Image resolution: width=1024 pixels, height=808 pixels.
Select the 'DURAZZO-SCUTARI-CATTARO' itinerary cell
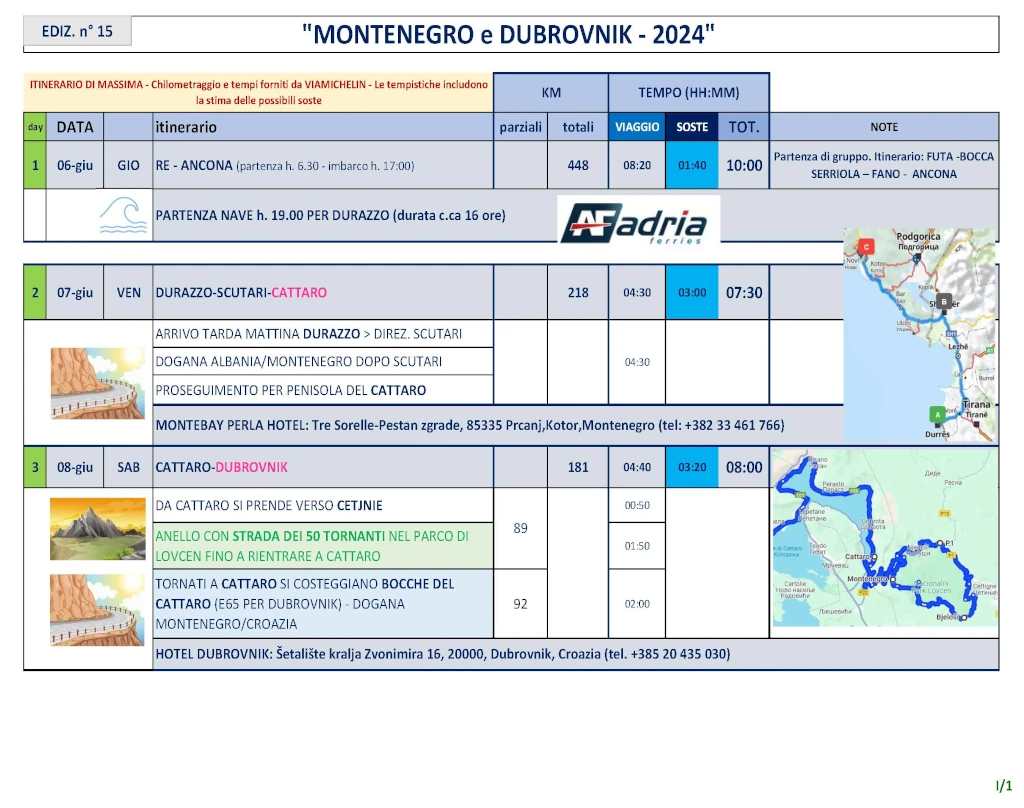point(323,293)
